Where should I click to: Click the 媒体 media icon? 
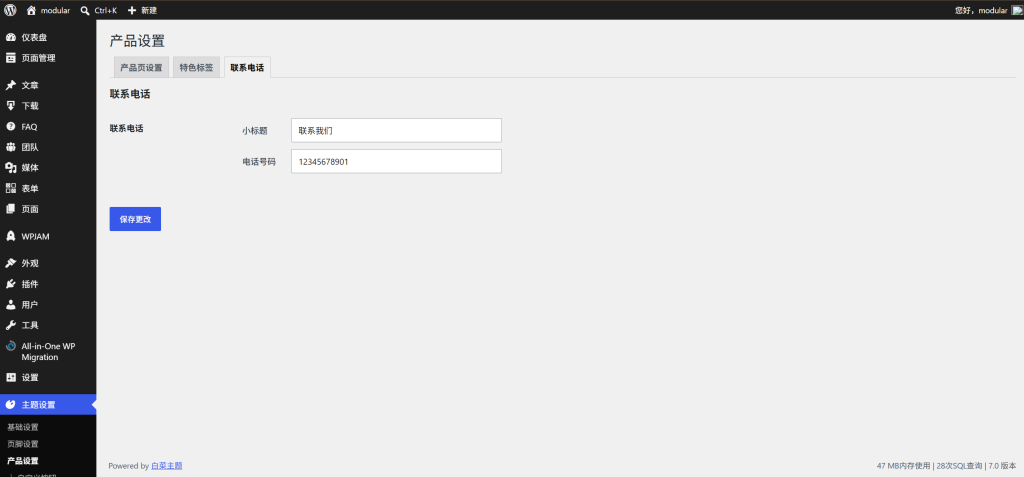pos(10,168)
